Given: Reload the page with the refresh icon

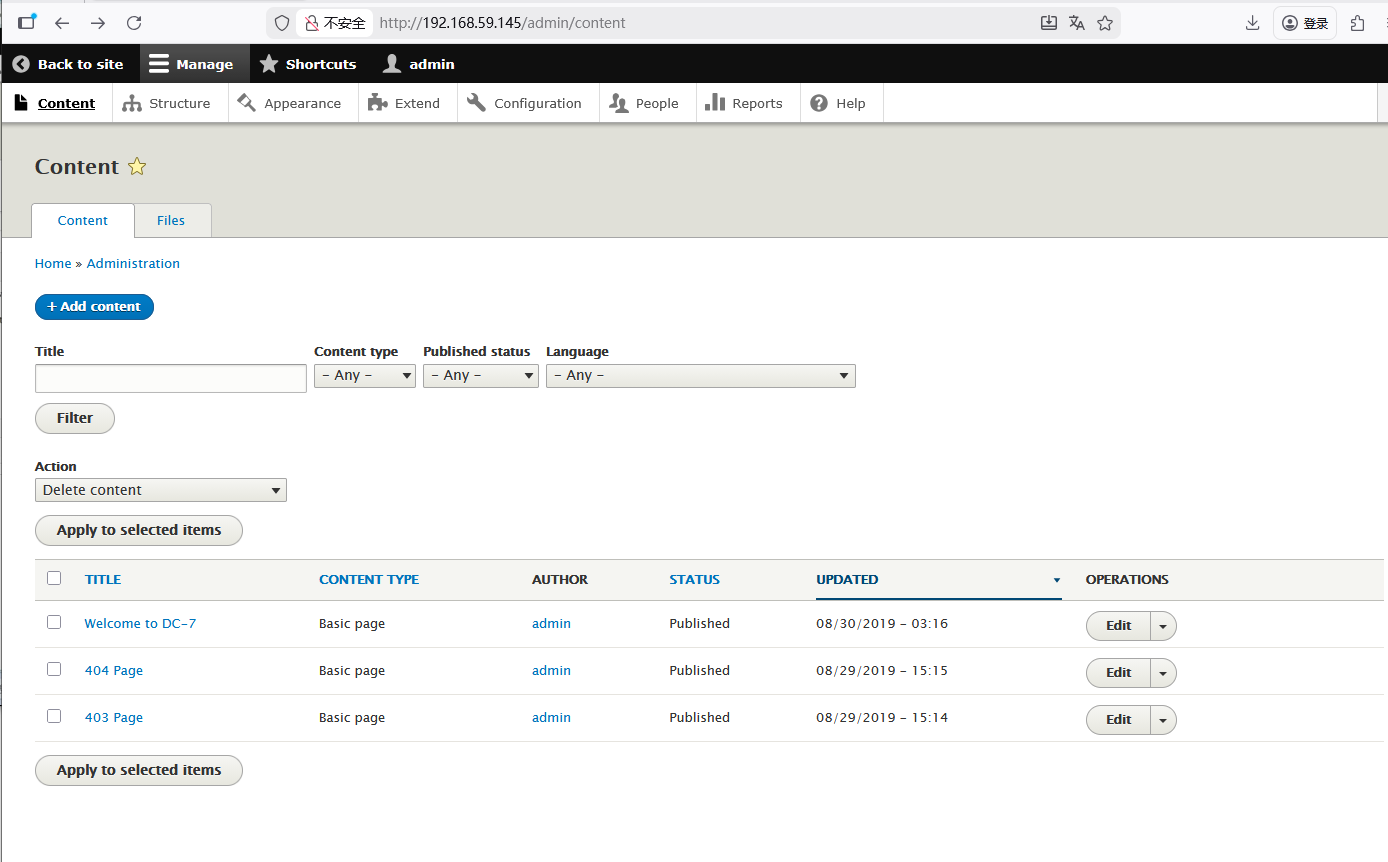Looking at the screenshot, I should (x=134, y=23).
